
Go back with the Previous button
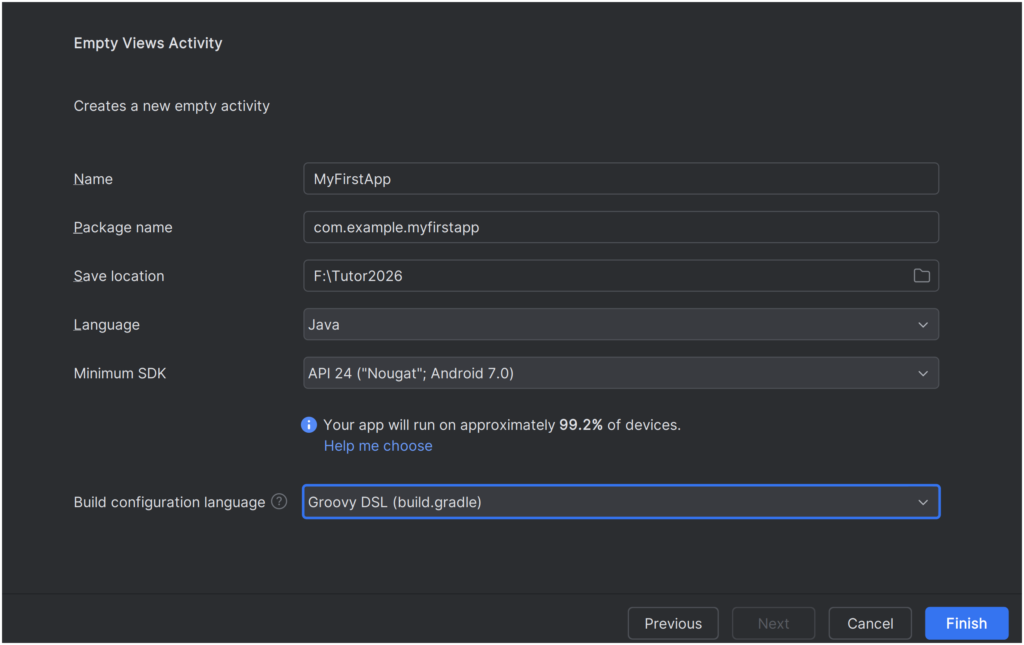coord(673,623)
